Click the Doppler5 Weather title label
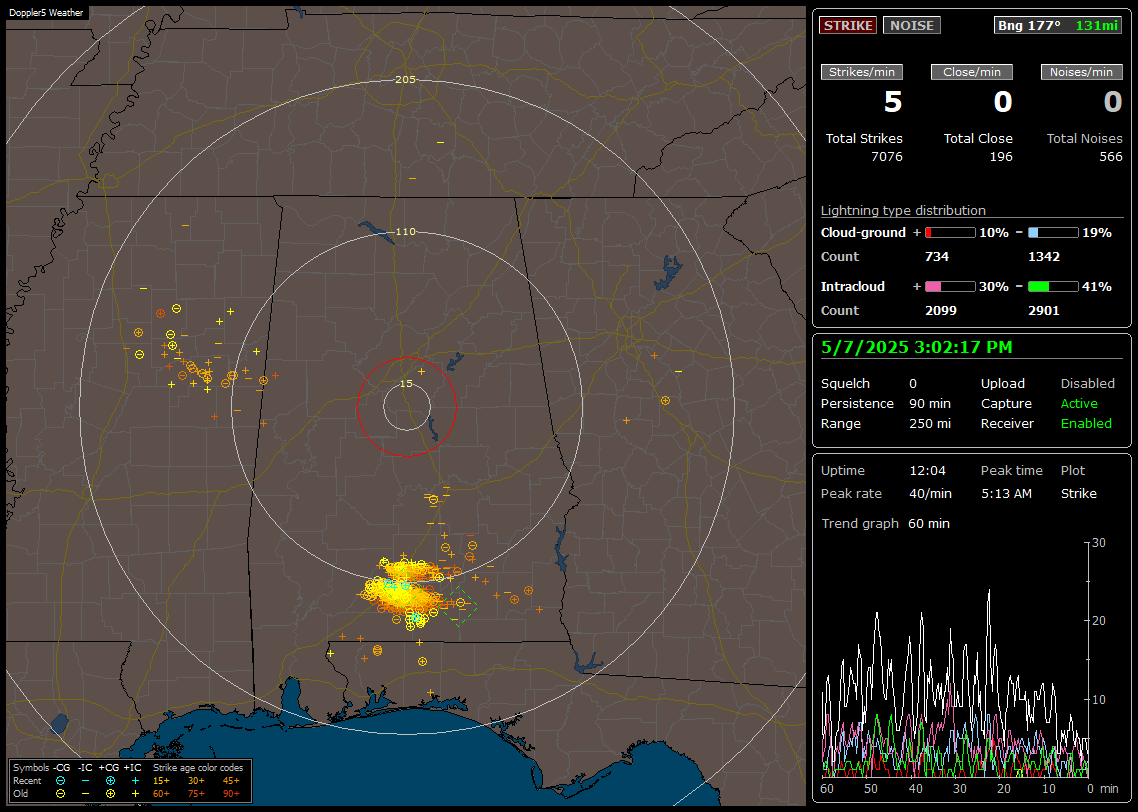This screenshot has height=812, width=1138. coord(46,13)
